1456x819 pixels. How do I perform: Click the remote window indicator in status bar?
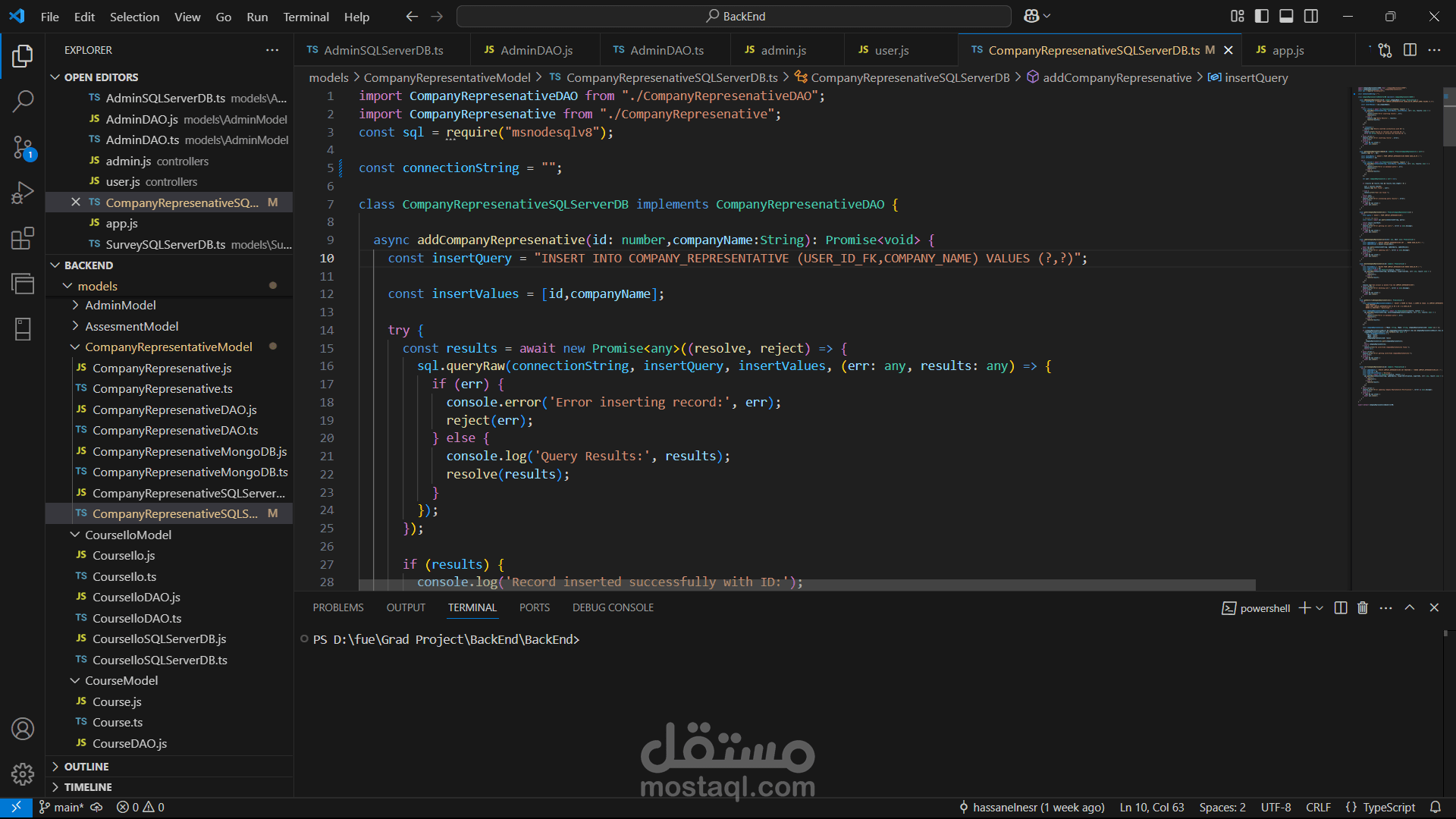tap(16, 808)
